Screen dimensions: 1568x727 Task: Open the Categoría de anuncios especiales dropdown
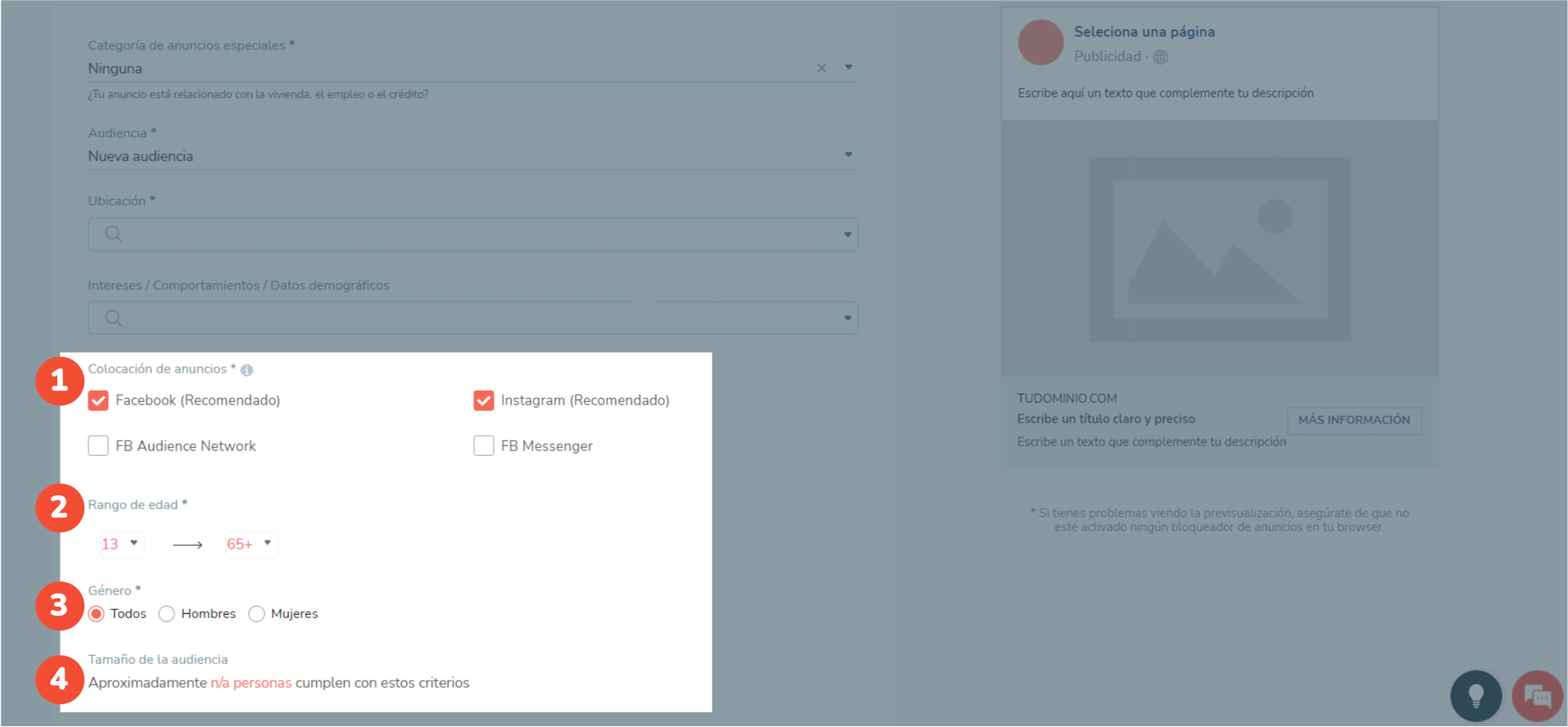coord(848,67)
